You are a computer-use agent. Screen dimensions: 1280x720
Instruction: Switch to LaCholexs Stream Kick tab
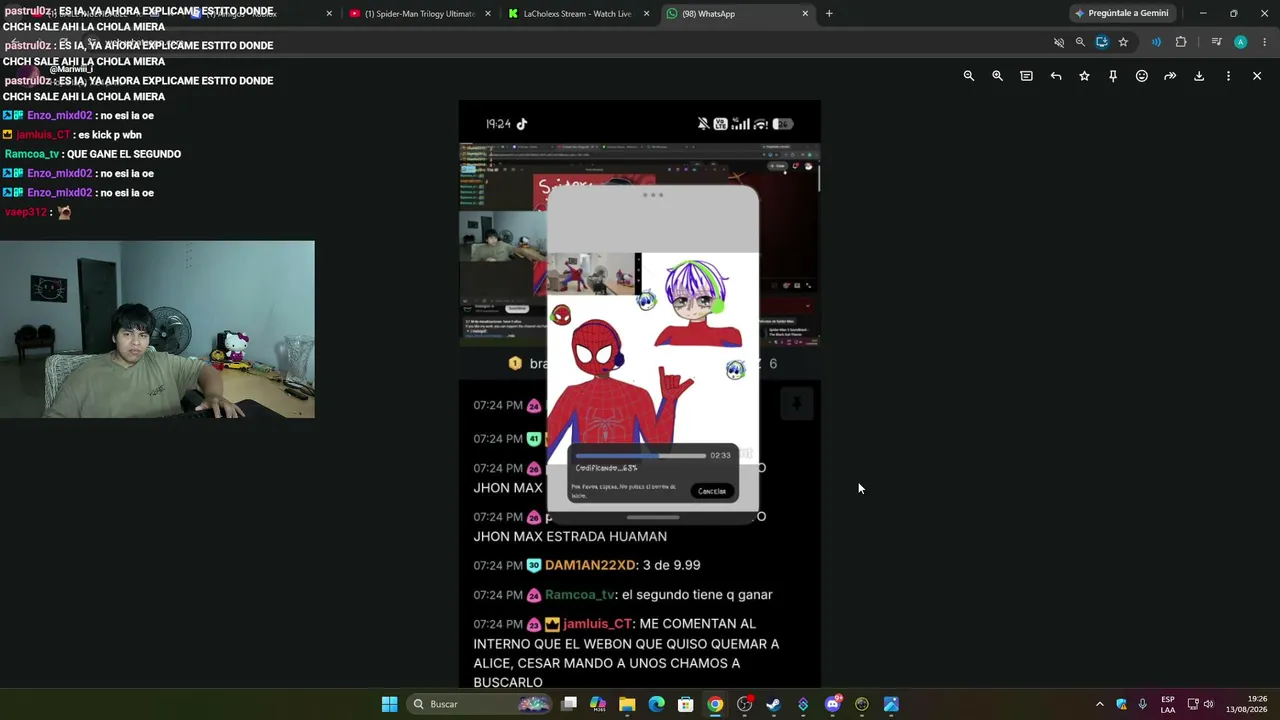coord(580,14)
